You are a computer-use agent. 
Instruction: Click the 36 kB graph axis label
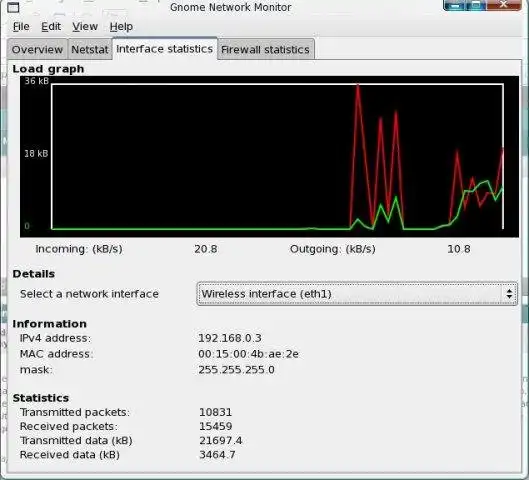pyautogui.click(x=36, y=81)
